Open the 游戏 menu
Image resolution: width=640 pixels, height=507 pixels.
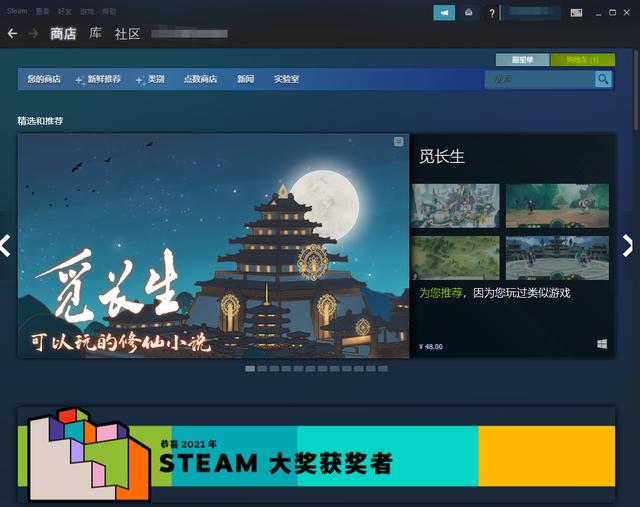pyautogui.click(x=87, y=11)
